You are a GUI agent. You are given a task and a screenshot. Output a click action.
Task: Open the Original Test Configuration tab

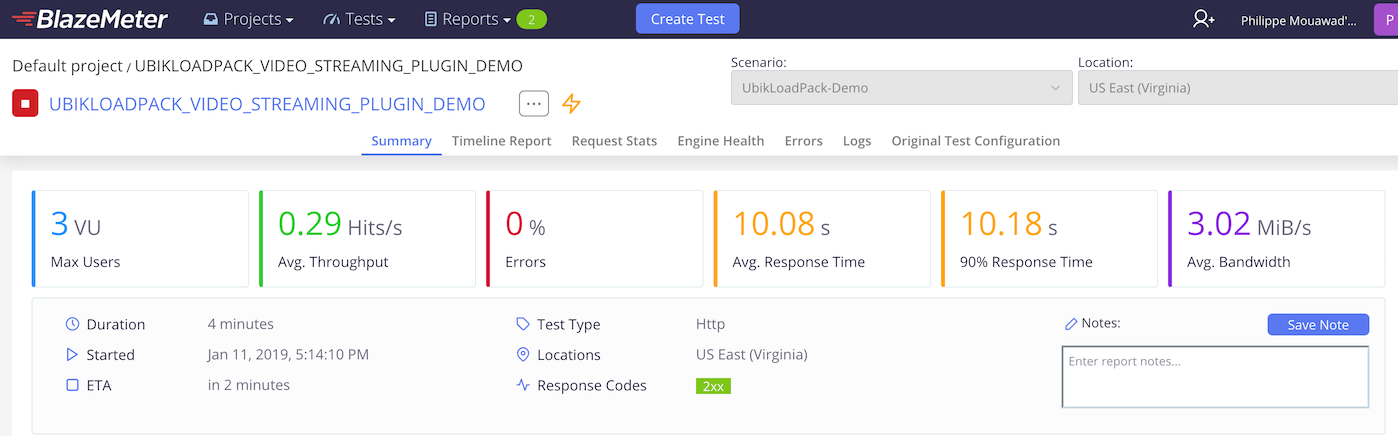pyautogui.click(x=975, y=141)
